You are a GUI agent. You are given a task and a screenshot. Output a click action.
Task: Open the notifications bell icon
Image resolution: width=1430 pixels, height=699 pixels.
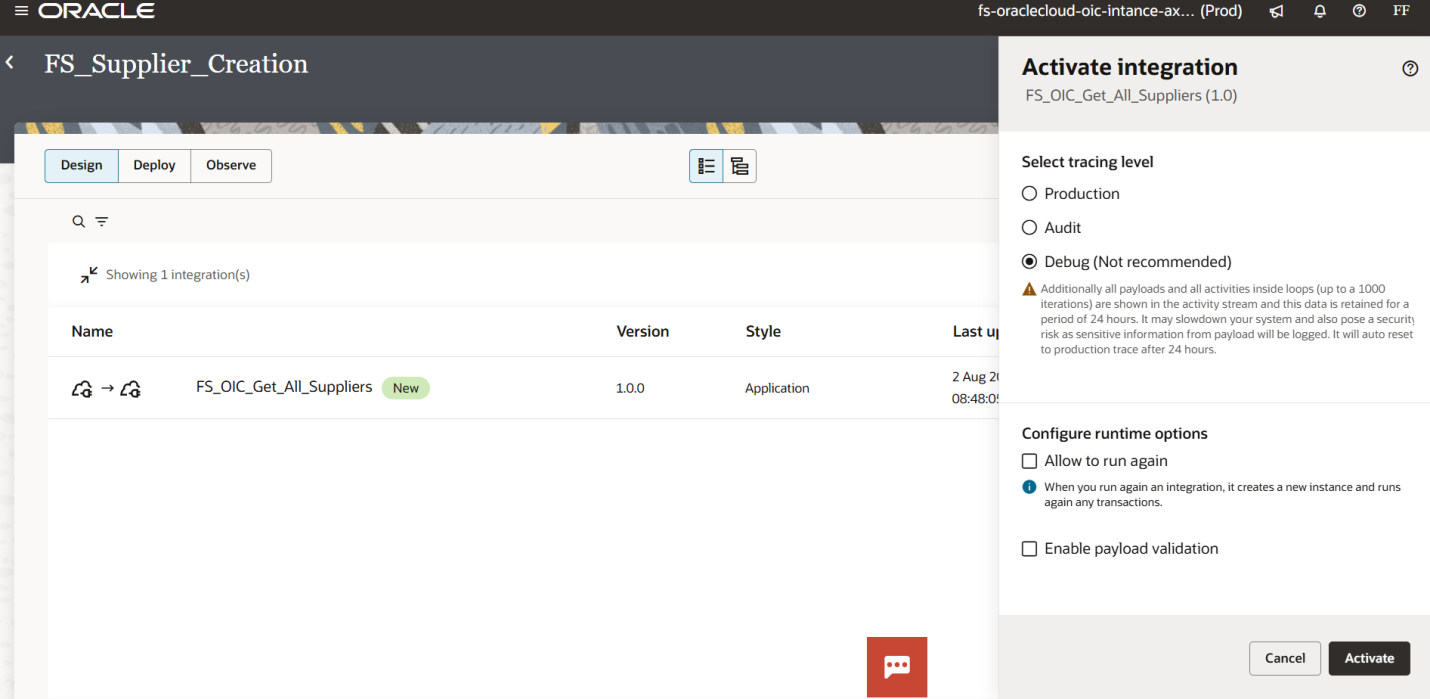point(1320,11)
